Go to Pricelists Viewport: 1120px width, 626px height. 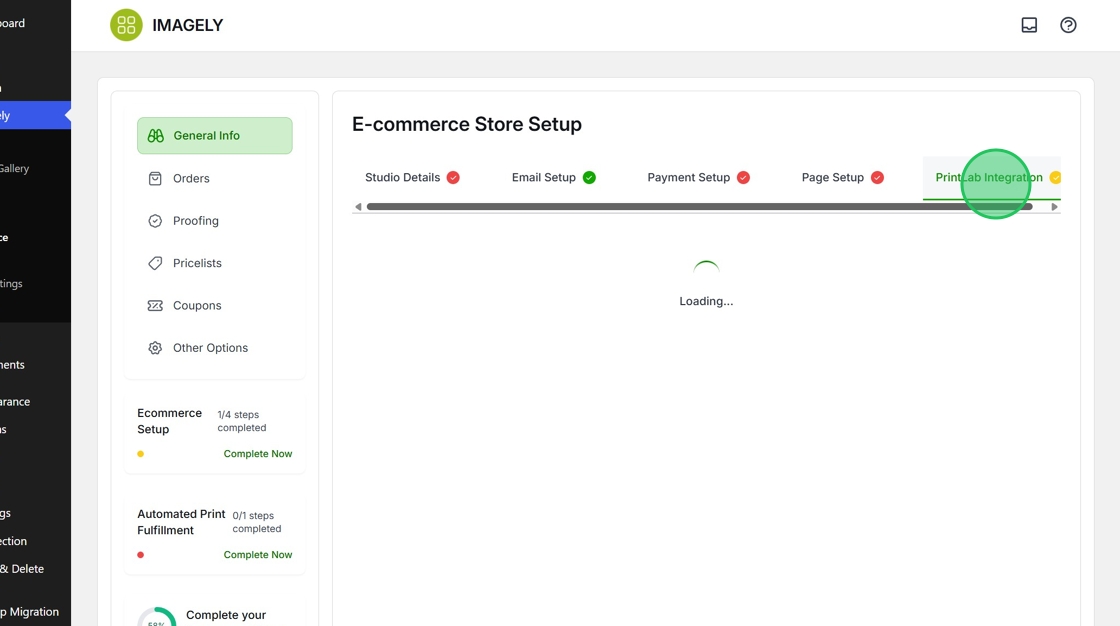pos(215,263)
